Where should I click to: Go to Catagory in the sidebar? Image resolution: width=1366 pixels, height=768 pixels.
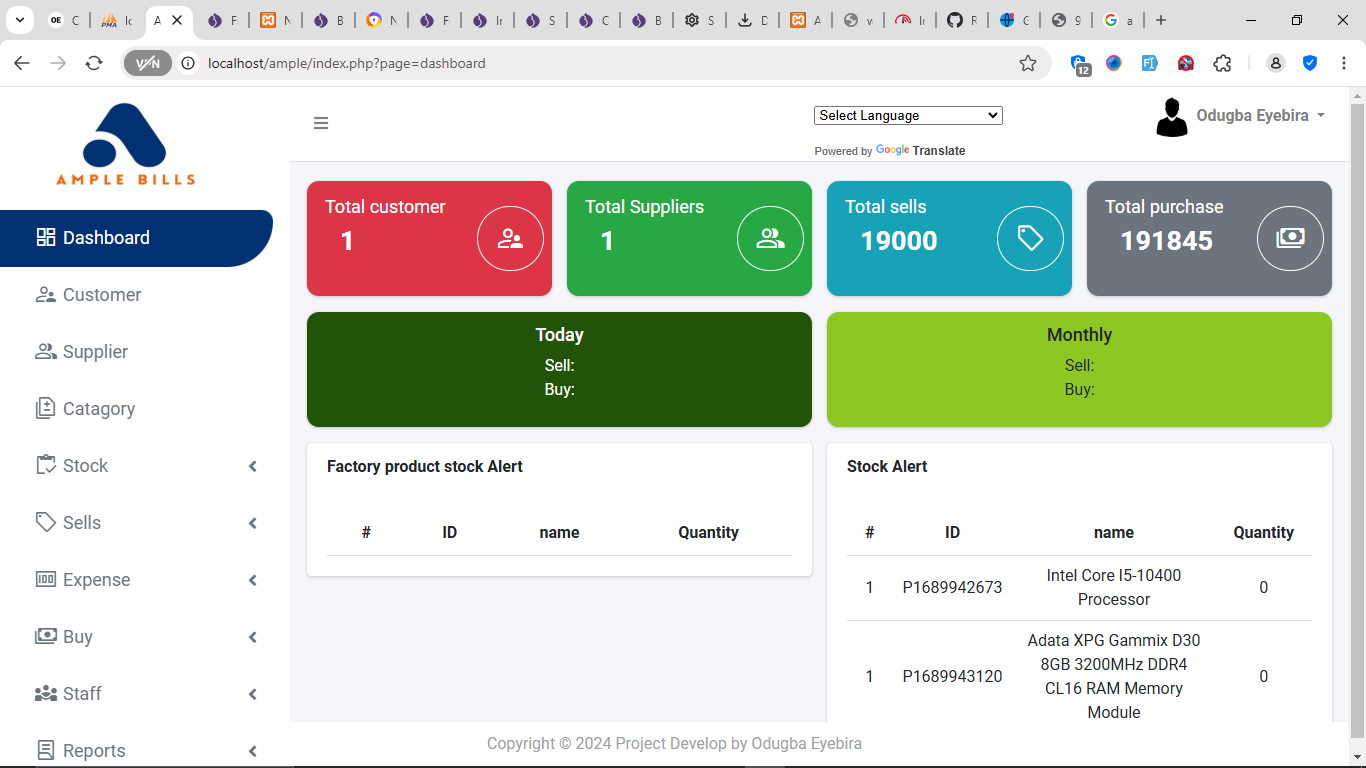pos(98,409)
